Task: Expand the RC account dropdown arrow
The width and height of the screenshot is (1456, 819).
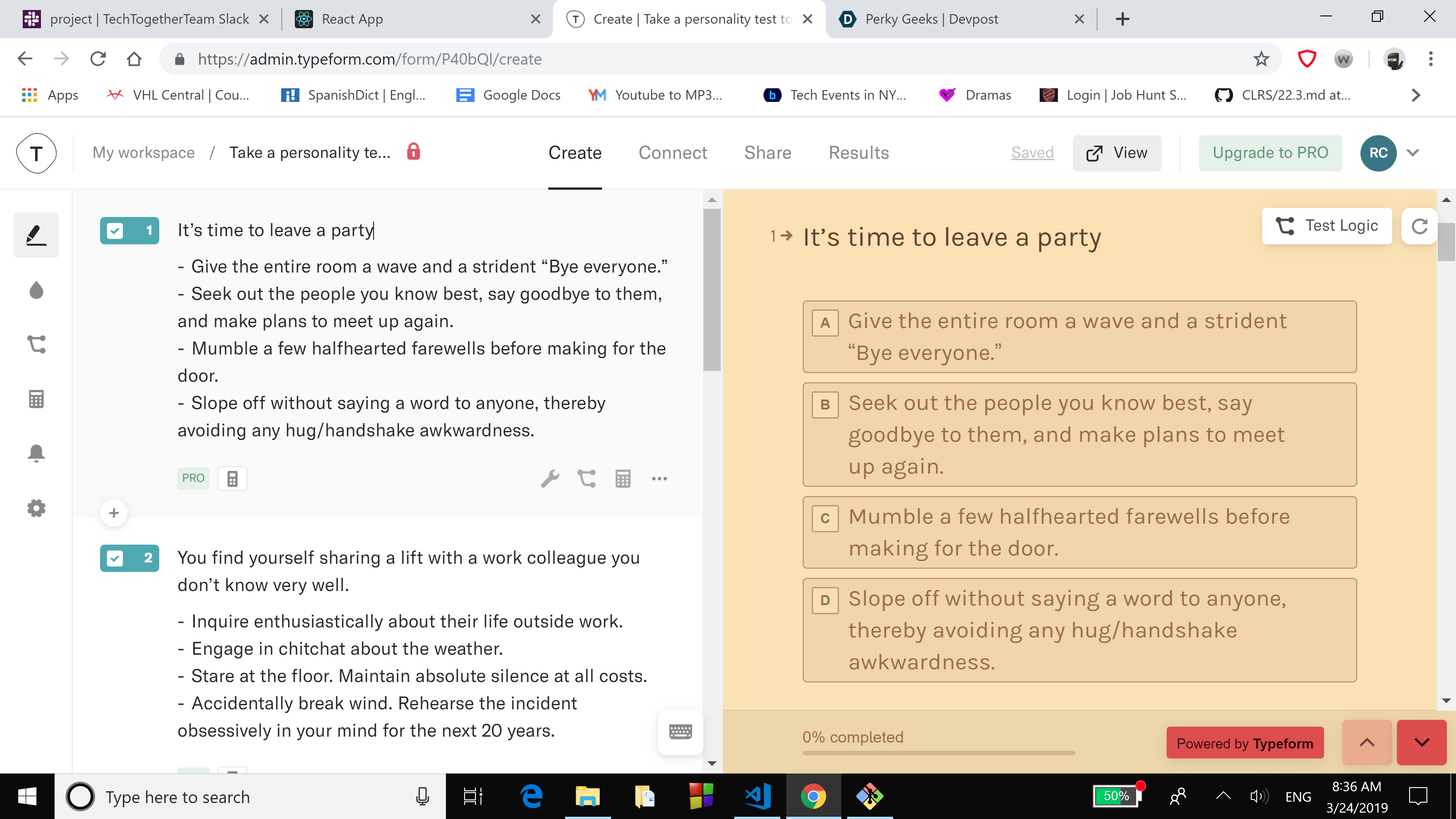Action: 1413,152
